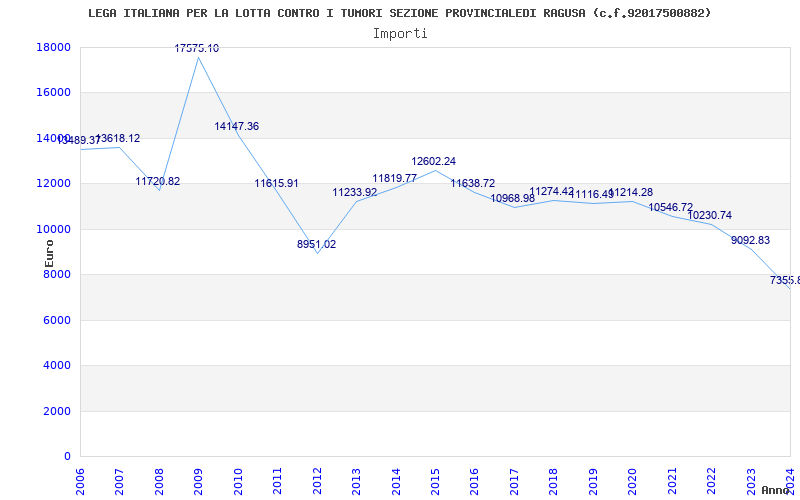Click the 2000 y-axis tick label
800x500 pixels.
click(56, 411)
